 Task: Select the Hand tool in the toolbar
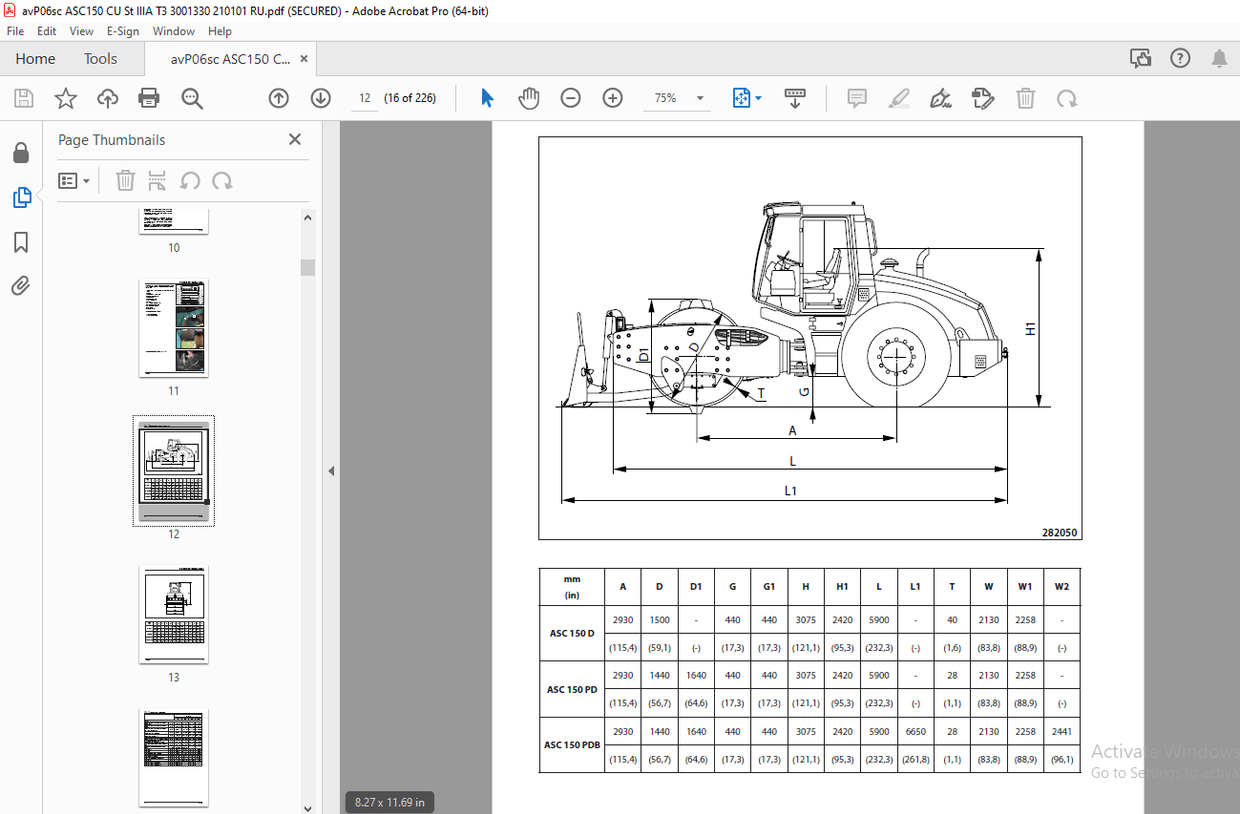pos(529,98)
